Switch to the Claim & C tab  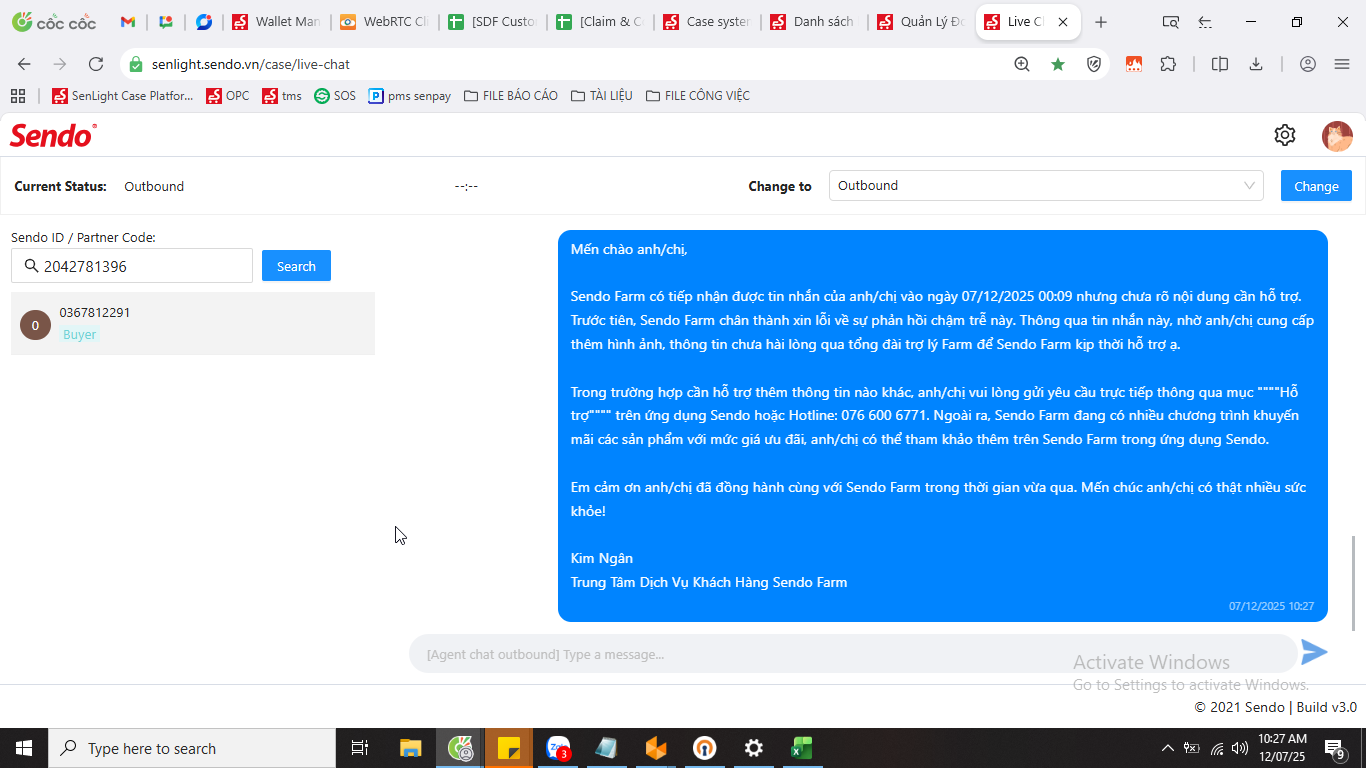click(601, 22)
